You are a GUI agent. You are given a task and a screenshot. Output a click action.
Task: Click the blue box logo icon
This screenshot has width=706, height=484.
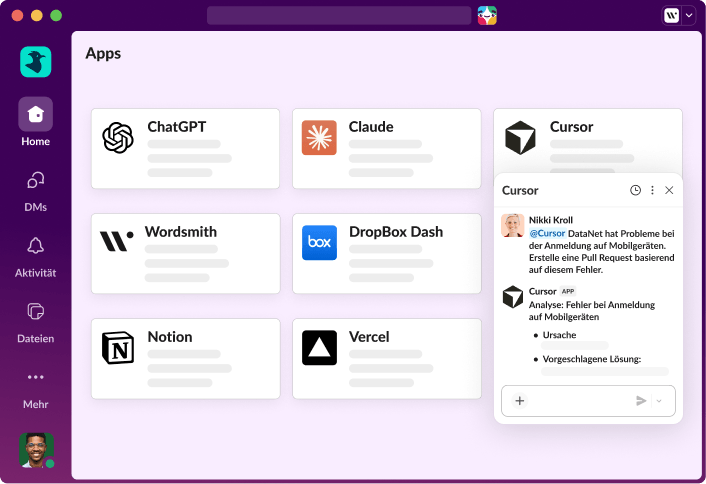[x=319, y=243]
